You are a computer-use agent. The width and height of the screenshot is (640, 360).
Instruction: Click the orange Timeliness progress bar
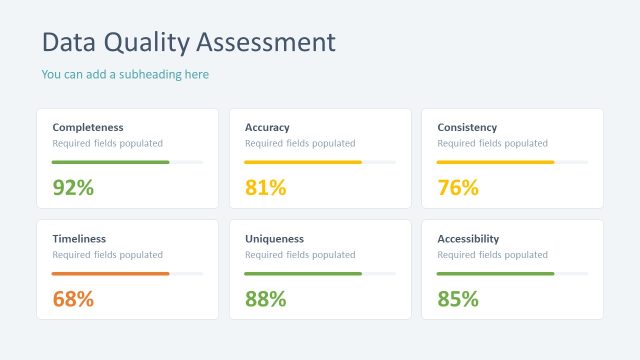110,273
